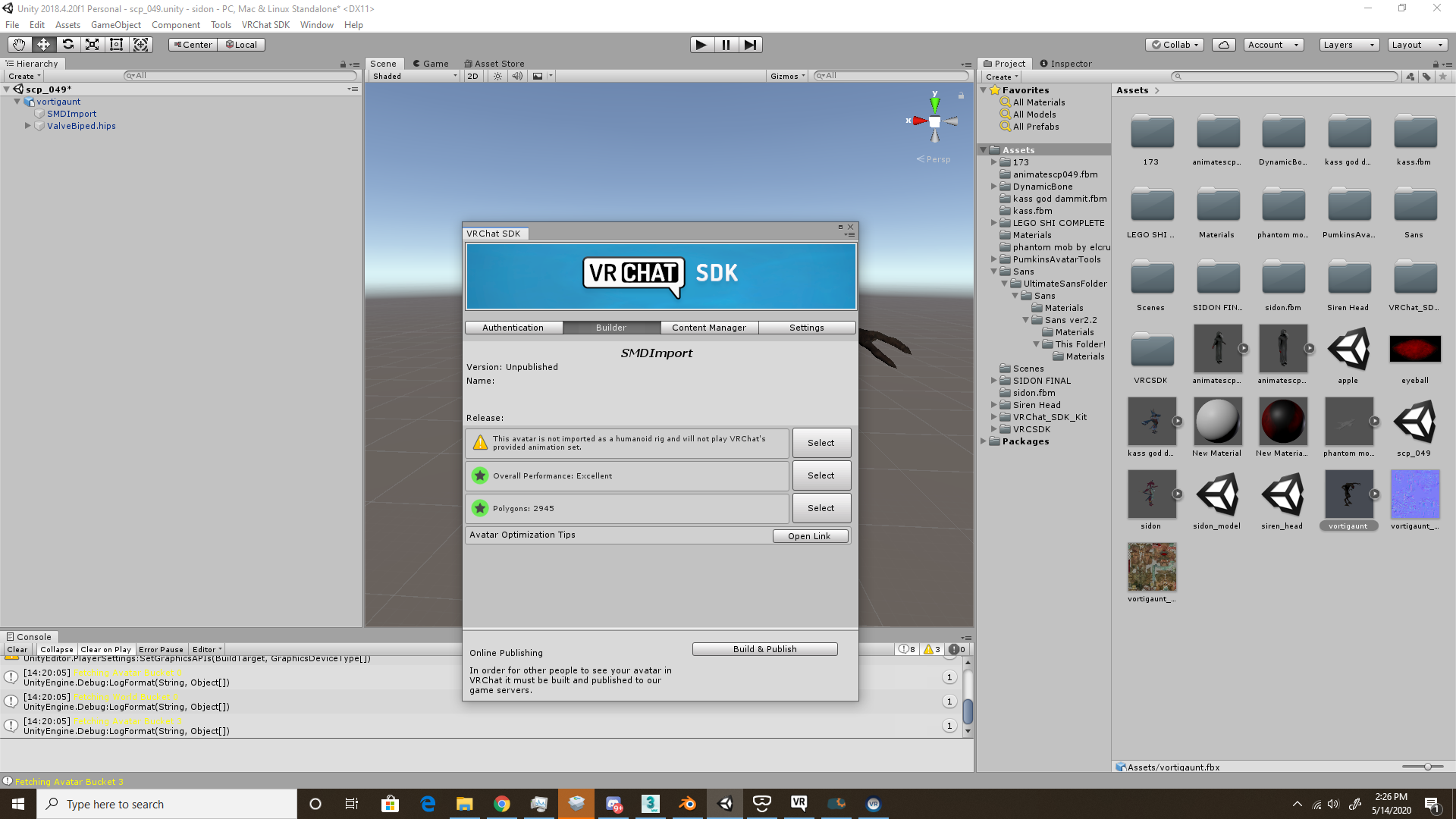Expand LEGO SHI COMPLETE folder
Image resolution: width=1456 pixels, height=819 pixels.
(x=993, y=223)
